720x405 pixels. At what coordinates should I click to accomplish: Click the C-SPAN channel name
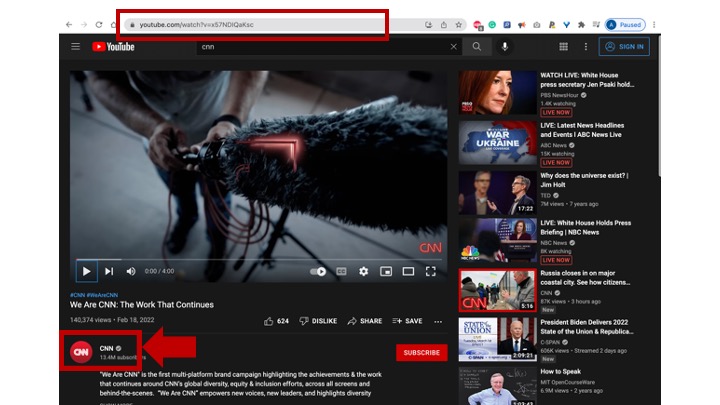[x=550, y=342]
